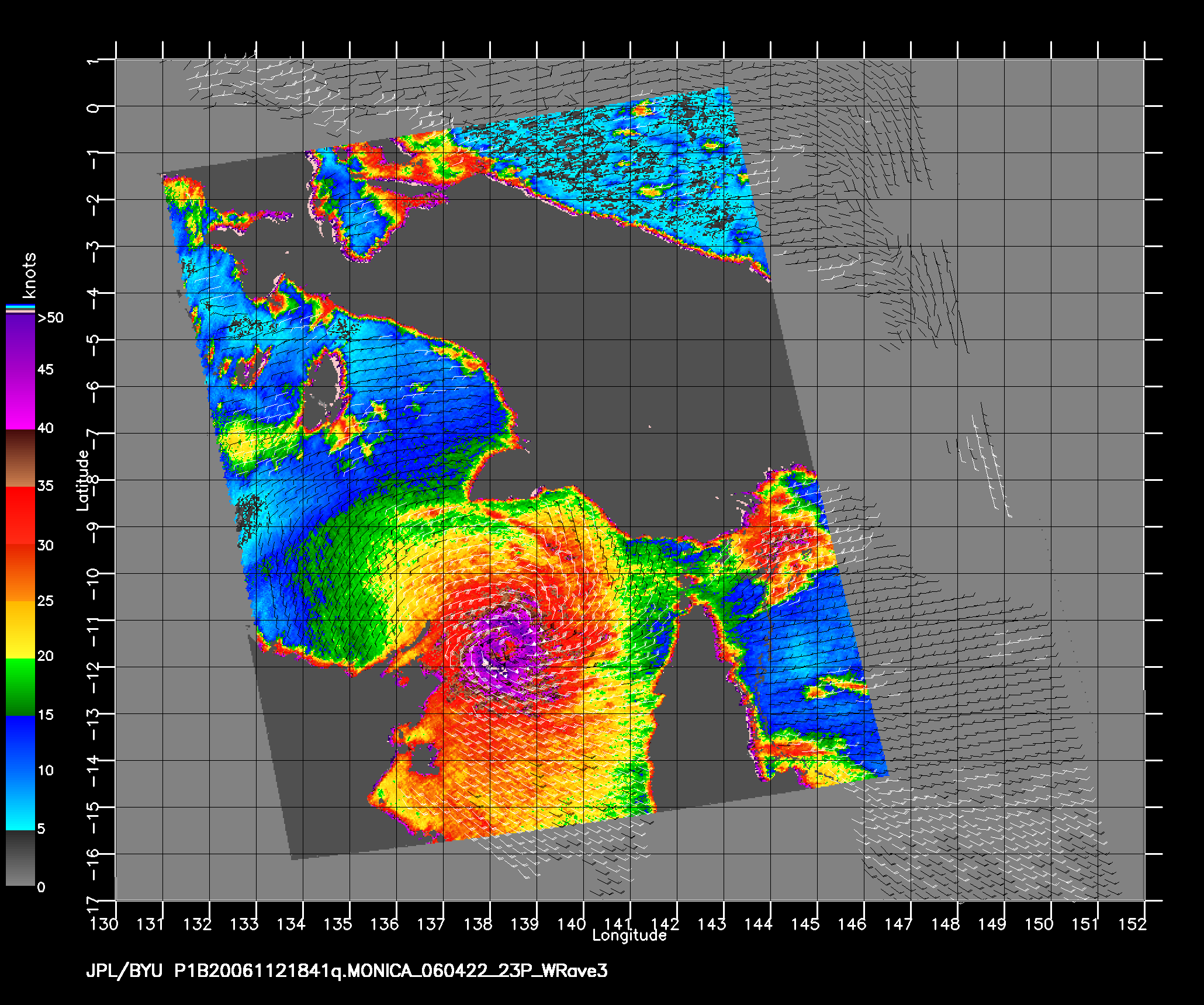Click the >50 colorbar label

pos(50,318)
